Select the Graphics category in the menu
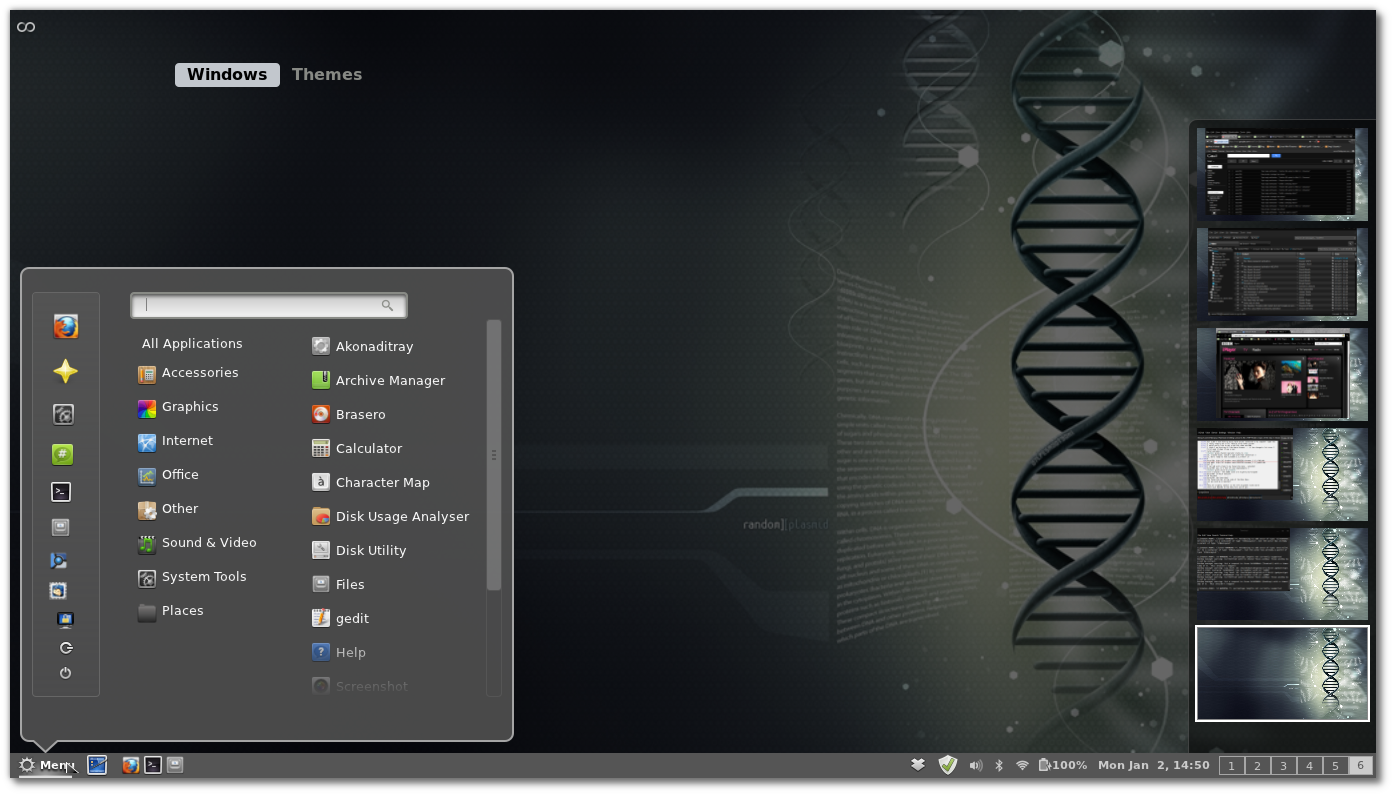Image resolution: width=1393 pixels, height=795 pixels. click(x=190, y=407)
